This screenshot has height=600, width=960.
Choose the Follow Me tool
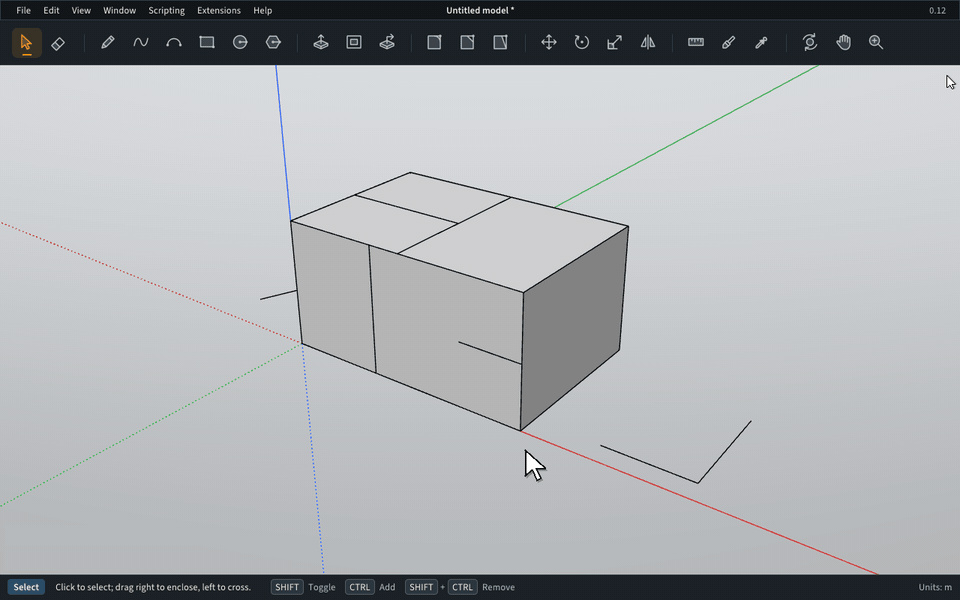(x=387, y=42)
